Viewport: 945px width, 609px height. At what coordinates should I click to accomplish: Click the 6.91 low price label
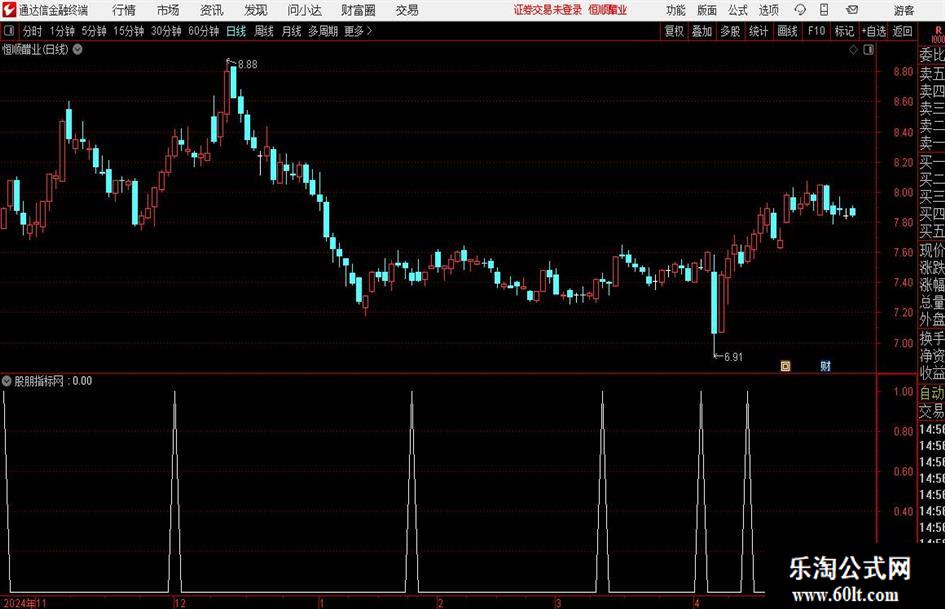pos(733,357)
